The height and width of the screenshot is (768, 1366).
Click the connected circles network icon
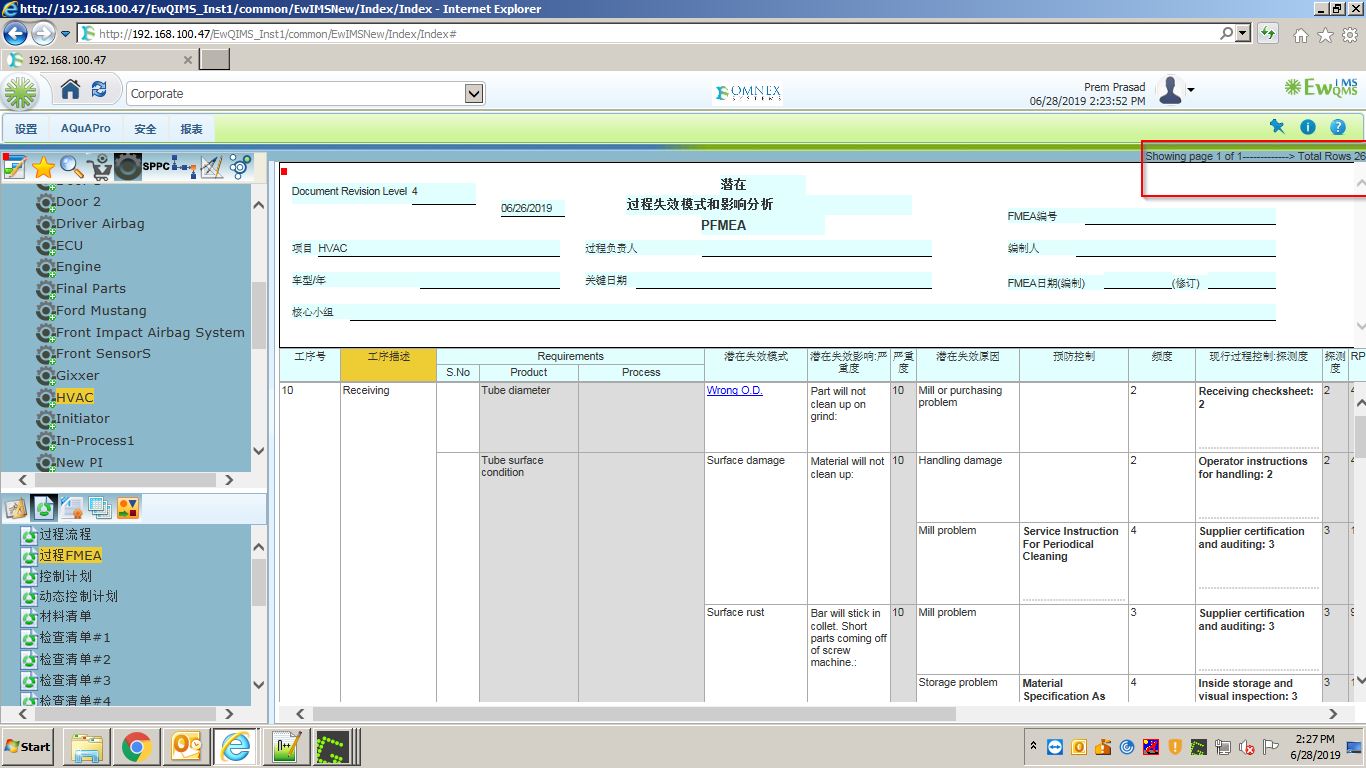[x=240, y=167]
